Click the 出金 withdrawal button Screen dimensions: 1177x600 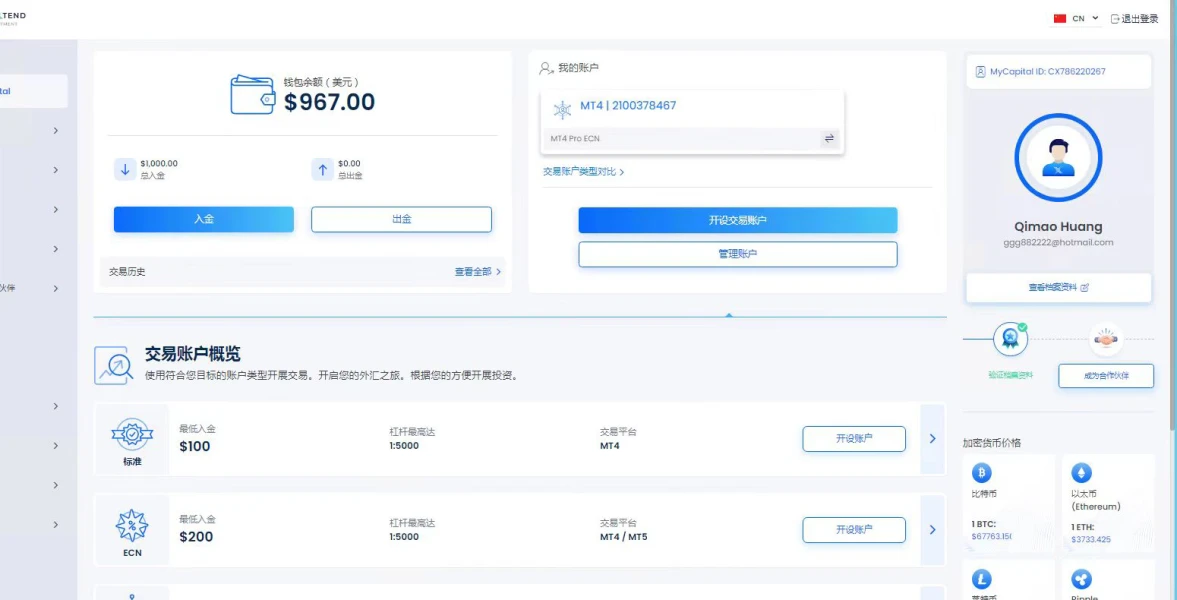[402, 219]
